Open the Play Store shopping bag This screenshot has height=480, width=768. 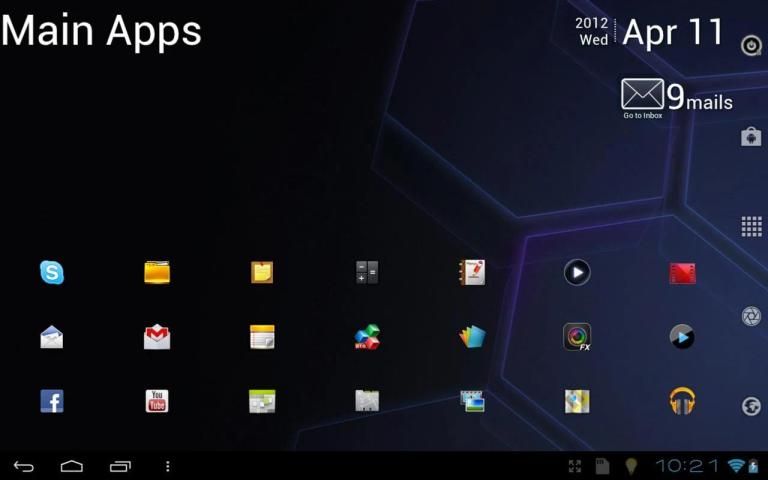pyautogui.click(x=751, y=137)
